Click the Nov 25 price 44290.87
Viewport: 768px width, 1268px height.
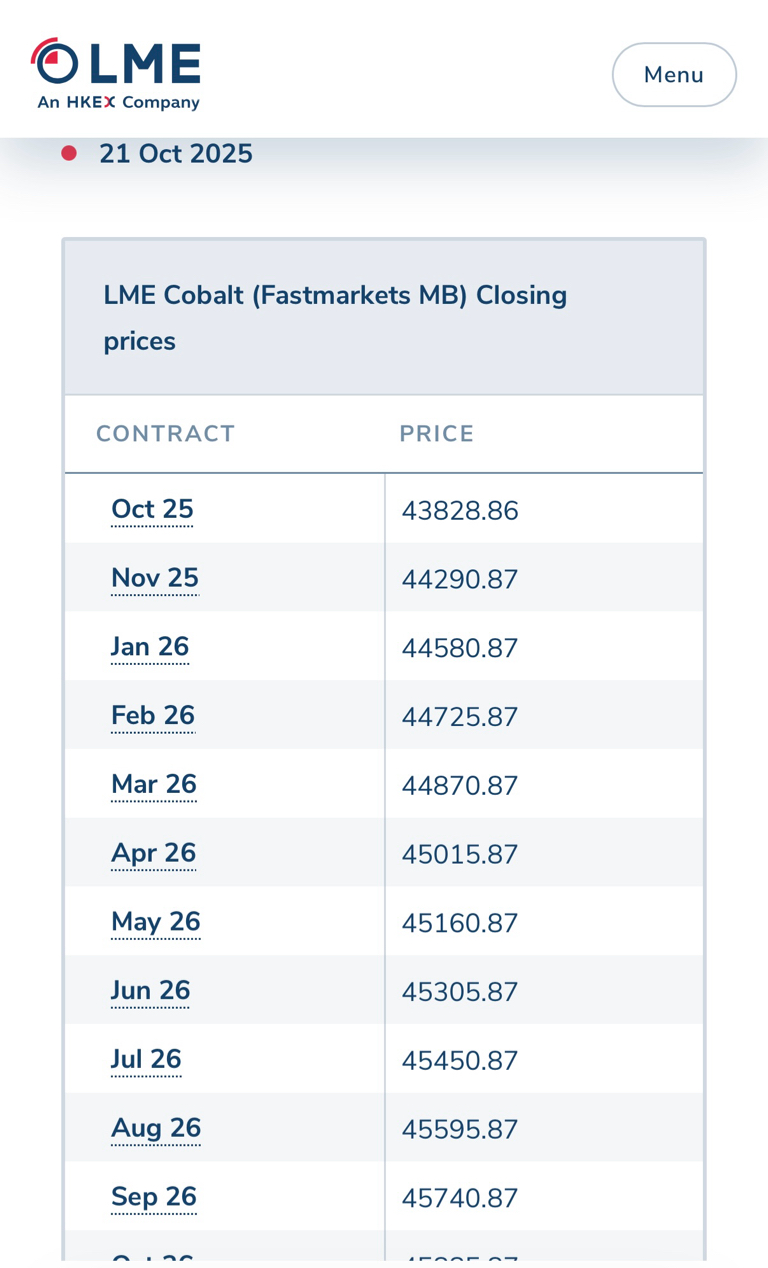click(x=460, y=580)
